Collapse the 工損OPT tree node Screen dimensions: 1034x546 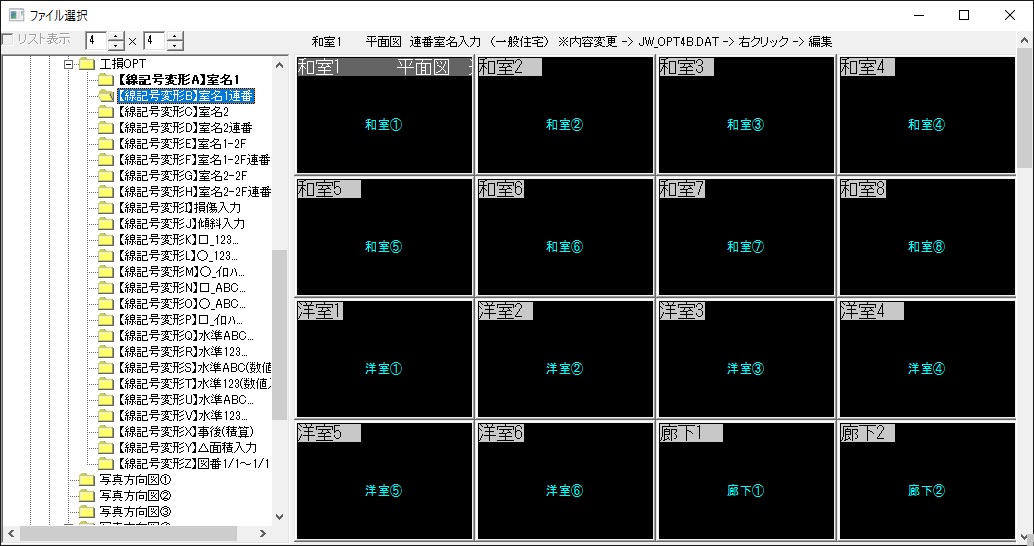[x=69, y=64]
